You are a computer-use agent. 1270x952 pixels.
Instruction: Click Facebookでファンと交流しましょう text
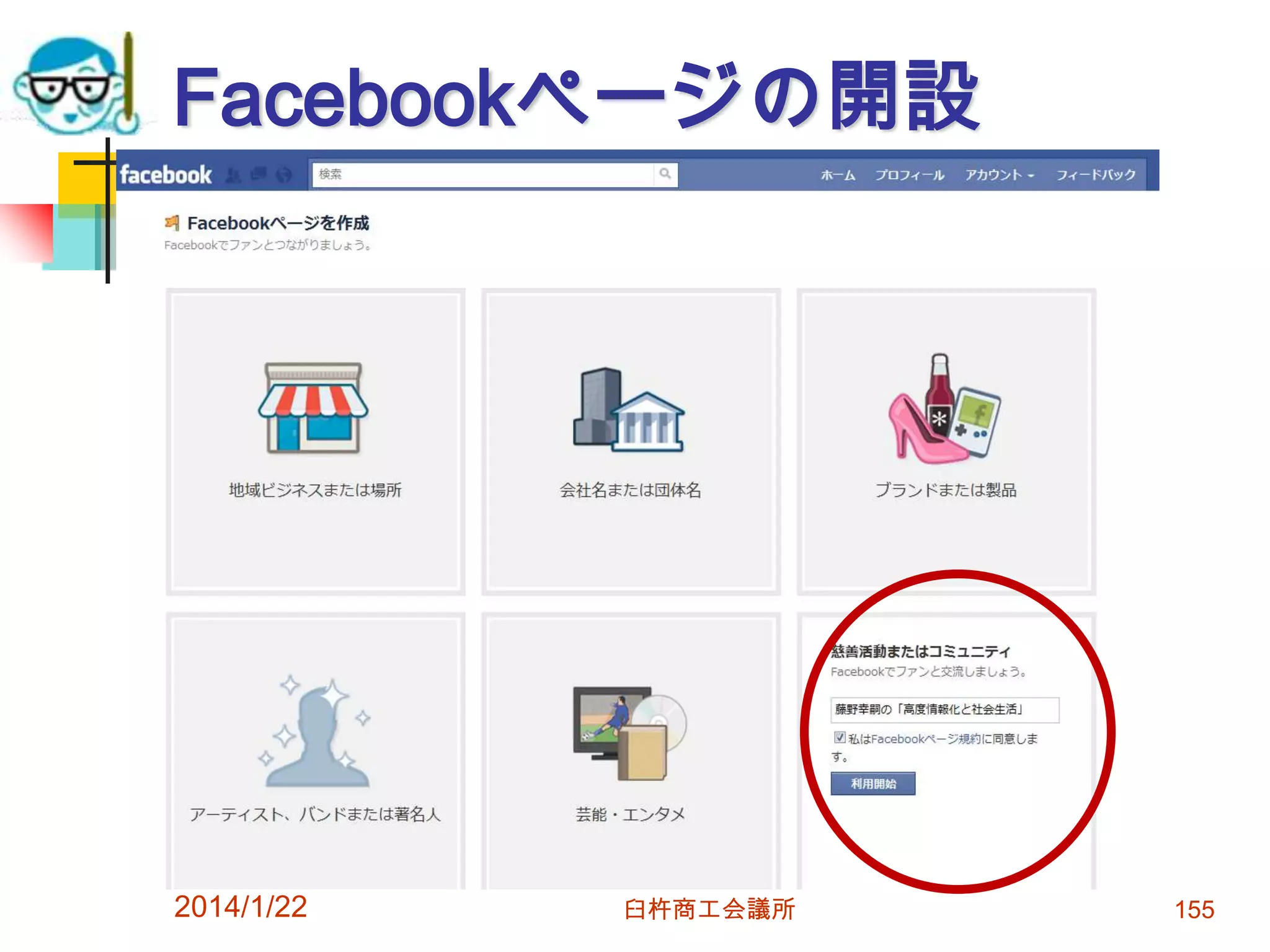[929, 672]
